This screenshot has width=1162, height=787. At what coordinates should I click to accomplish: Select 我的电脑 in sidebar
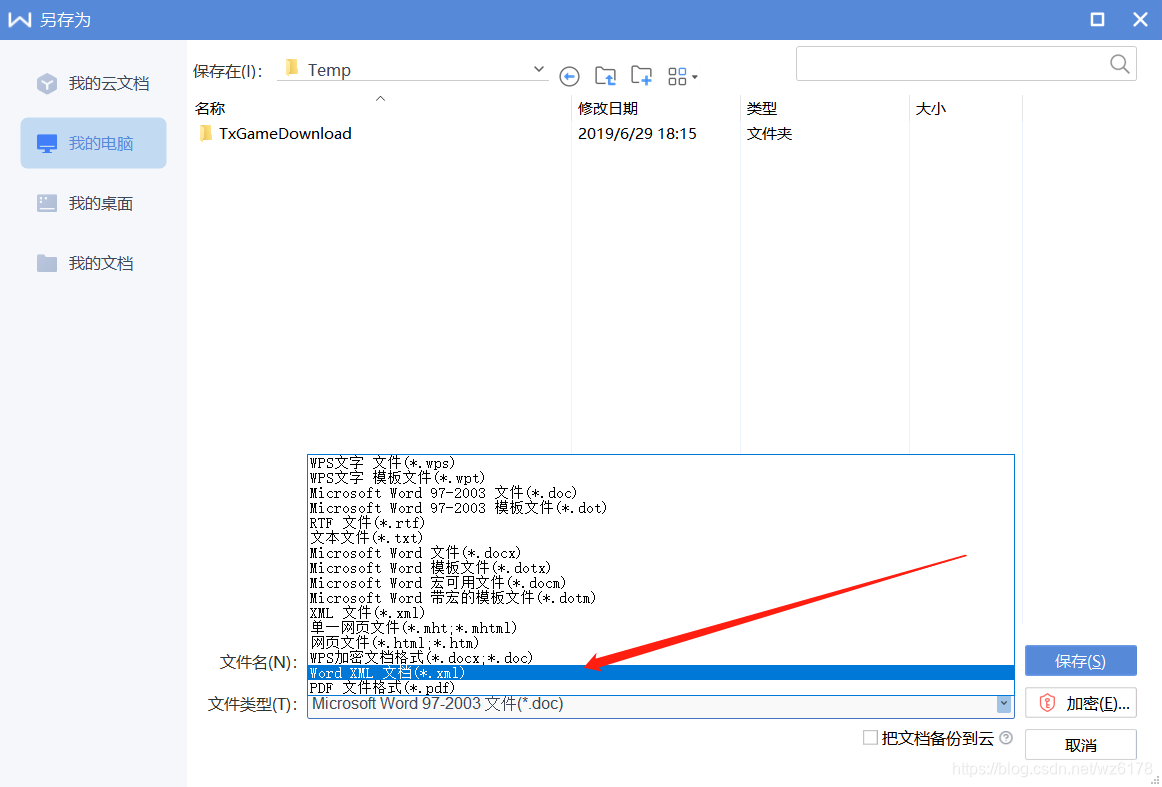click(93, 143)
